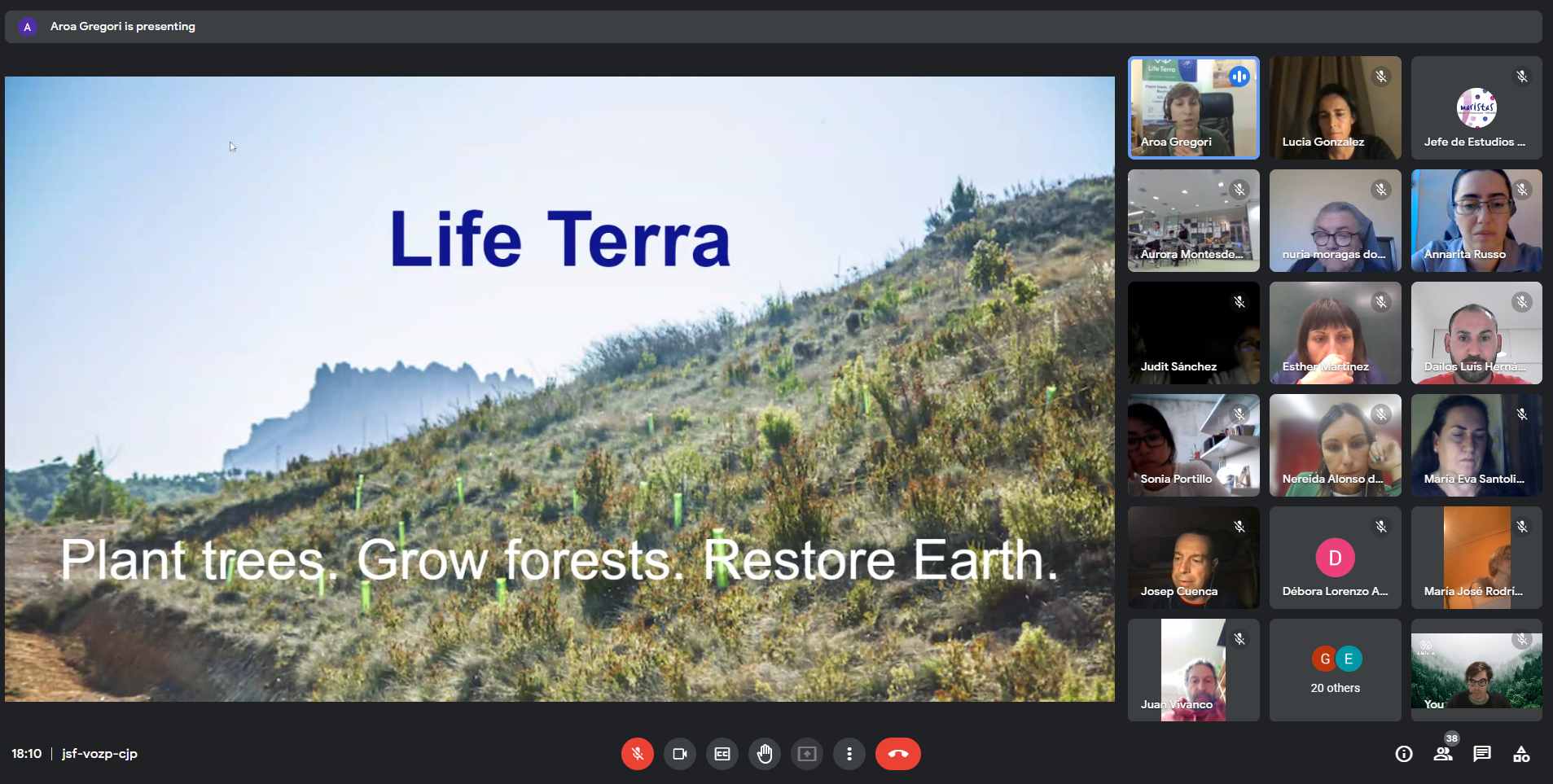Viewport: 1553px width, 784px height.
Task: Click the present screen button
Action: [x=807, y=754]
